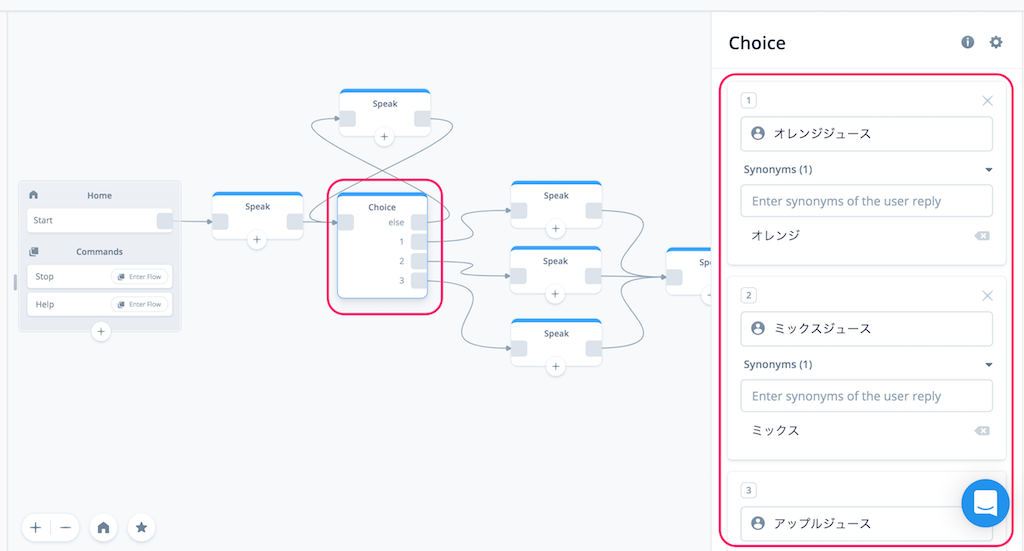Remove choice number 2 with X

987,296
